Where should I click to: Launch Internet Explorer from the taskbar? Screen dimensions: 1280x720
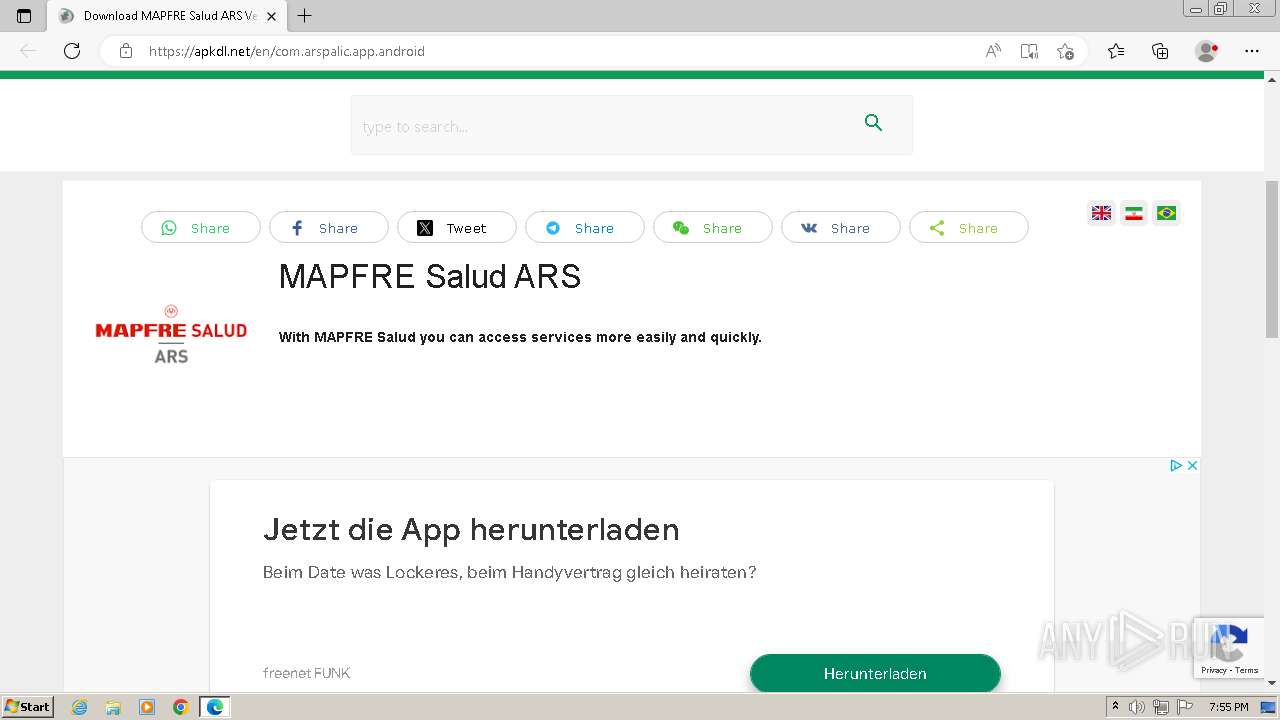tap(80, 707)
